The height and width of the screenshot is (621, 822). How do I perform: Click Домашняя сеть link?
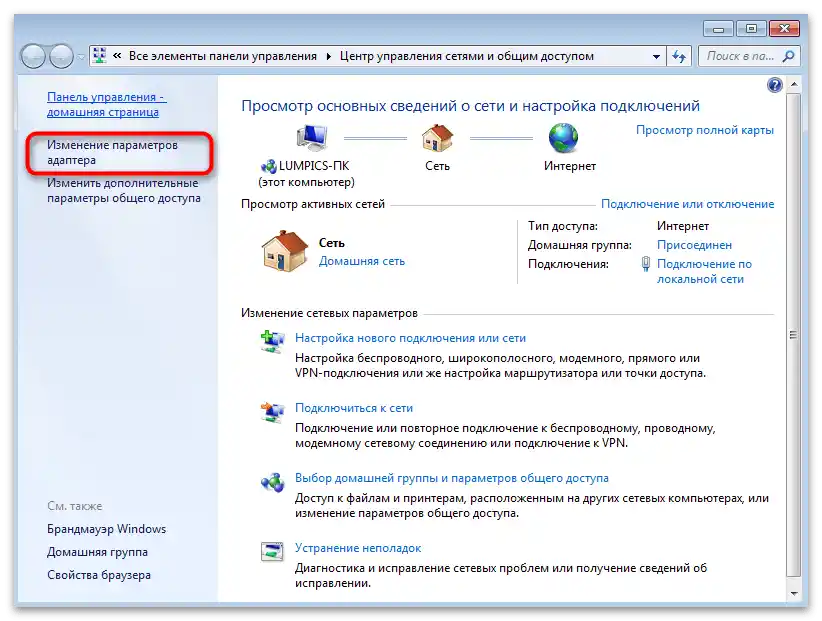click(362, 261)
